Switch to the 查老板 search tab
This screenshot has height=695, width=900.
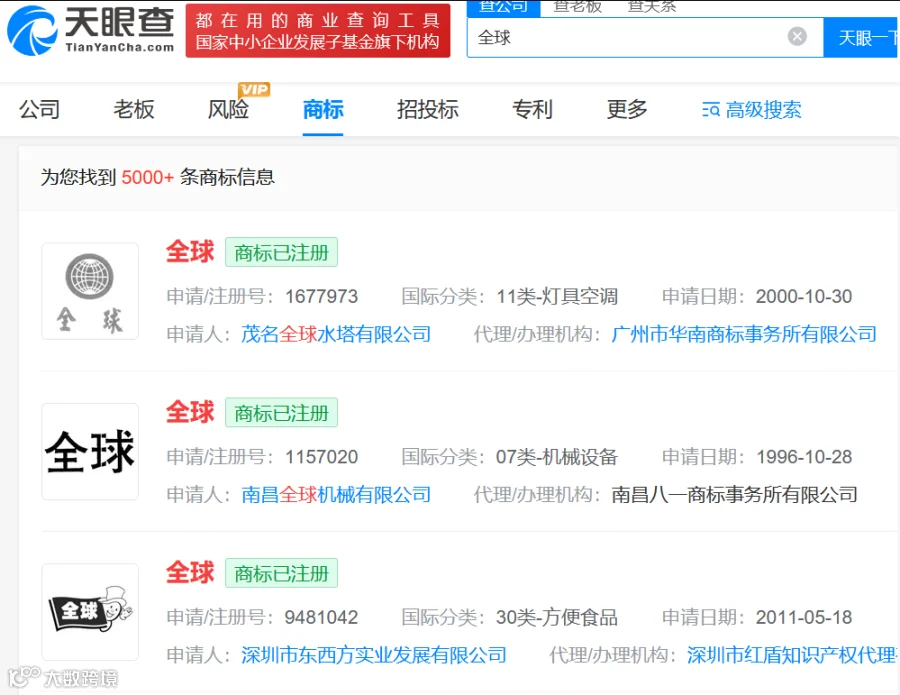pyautogui.click(x=577, y=7)
